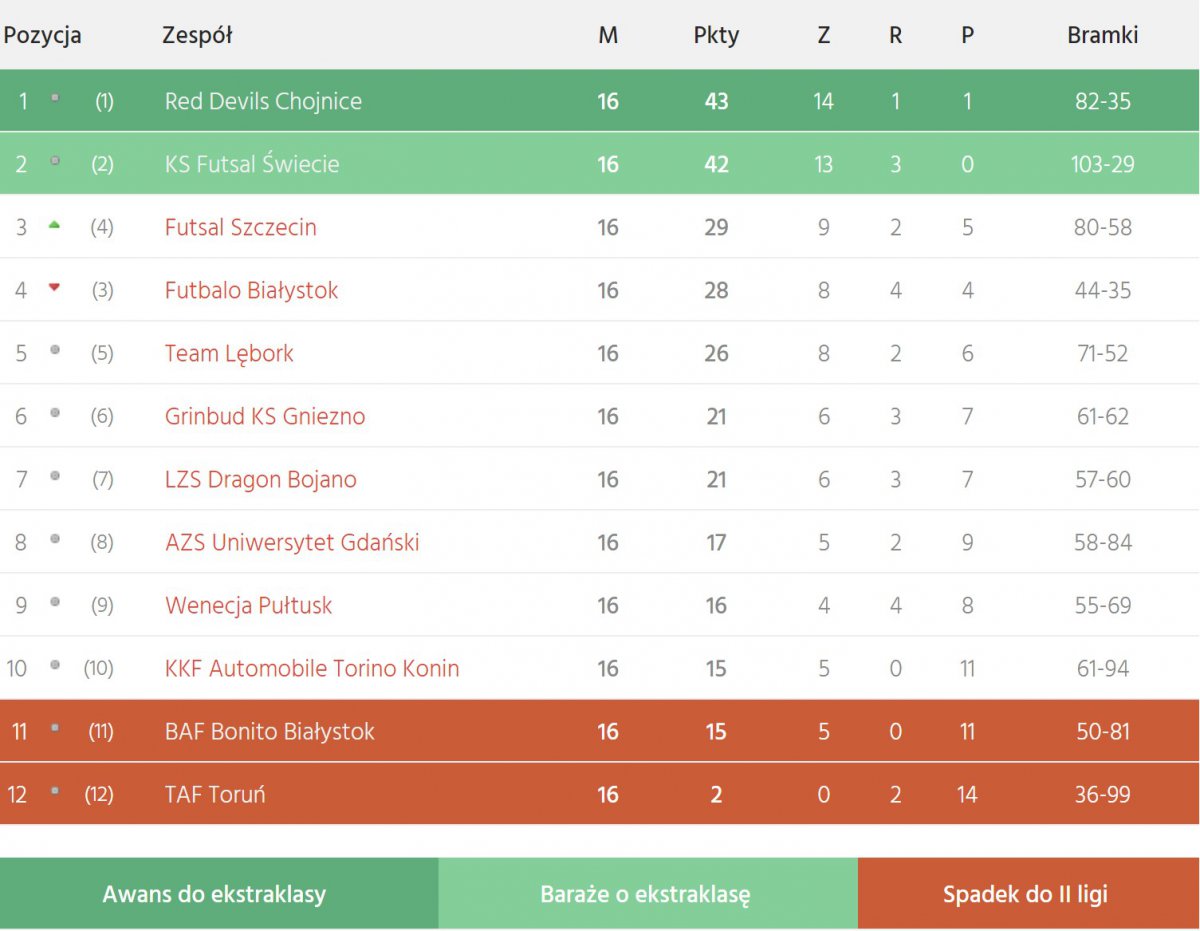The height and width of the screenshot is (931, 1200).
Task: Click the position dot for Red Devils Chojnice
Action: pyautogui.click(x=55, y=98)
